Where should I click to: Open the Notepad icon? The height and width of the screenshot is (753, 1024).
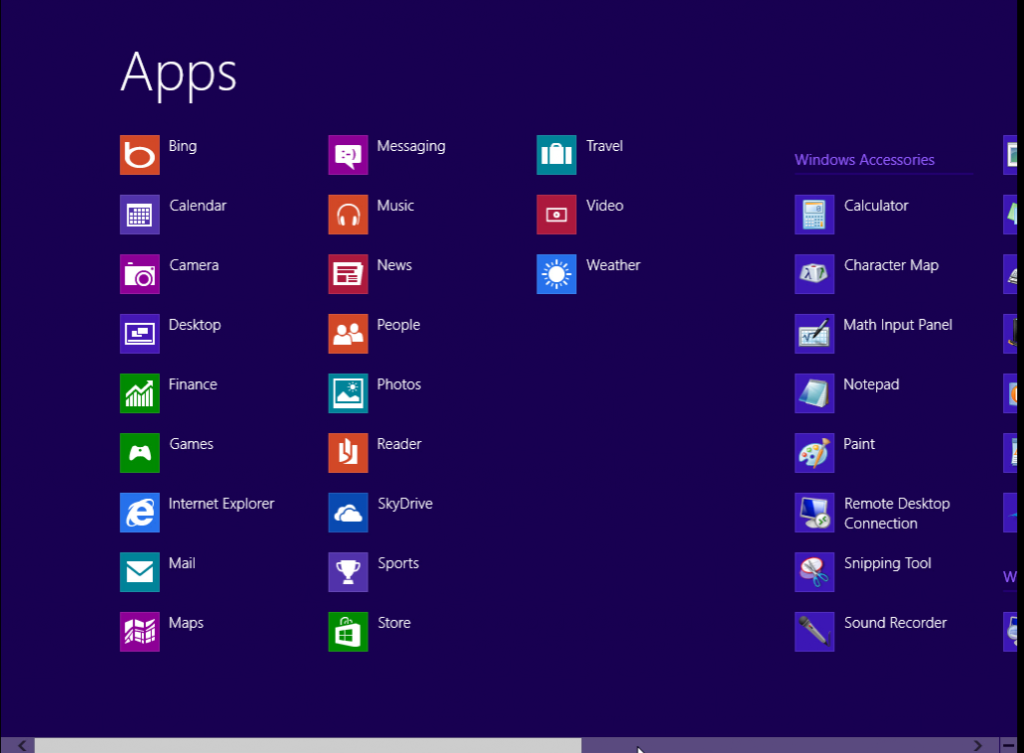(814, 393)
